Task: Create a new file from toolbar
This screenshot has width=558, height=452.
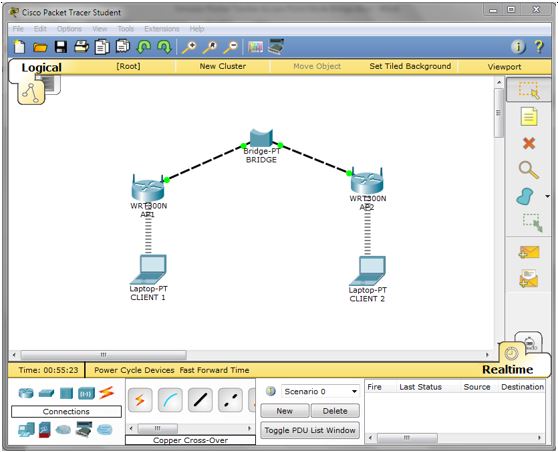Action: (x=20, y=47)
